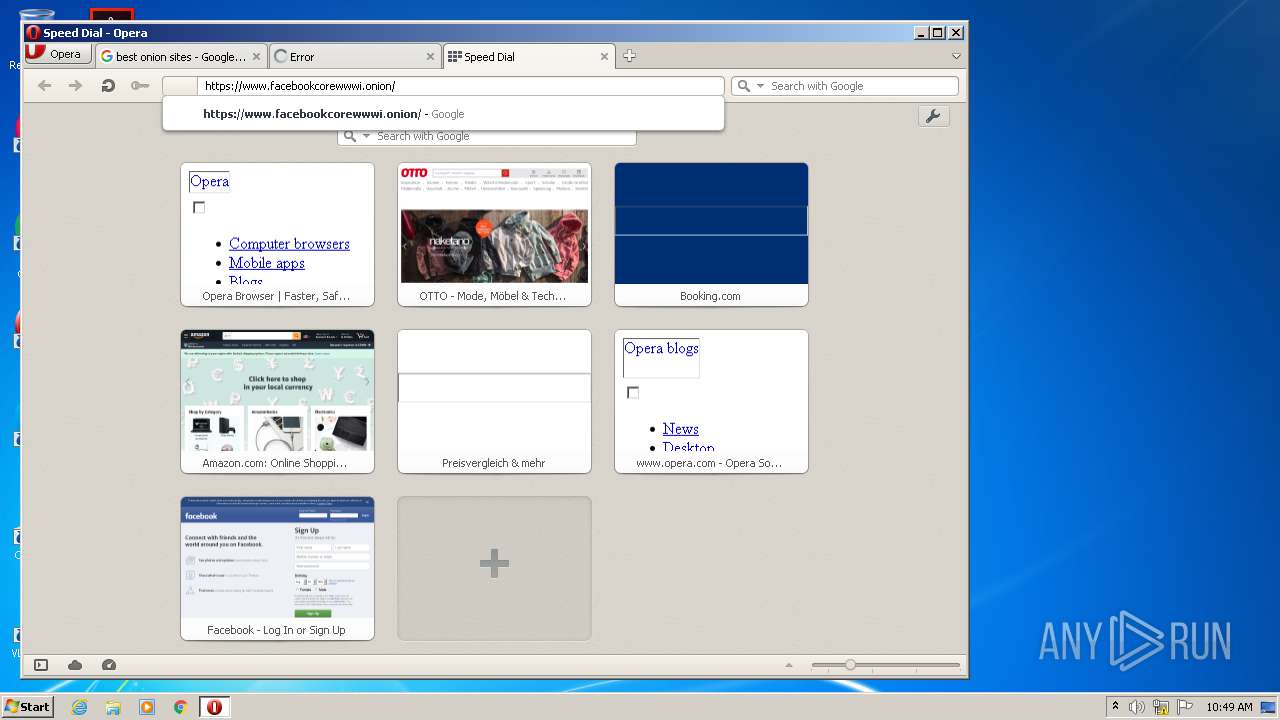Go forward with the Forward arrow
This screenshot has height=720, width=1280.
coord(75,86)
